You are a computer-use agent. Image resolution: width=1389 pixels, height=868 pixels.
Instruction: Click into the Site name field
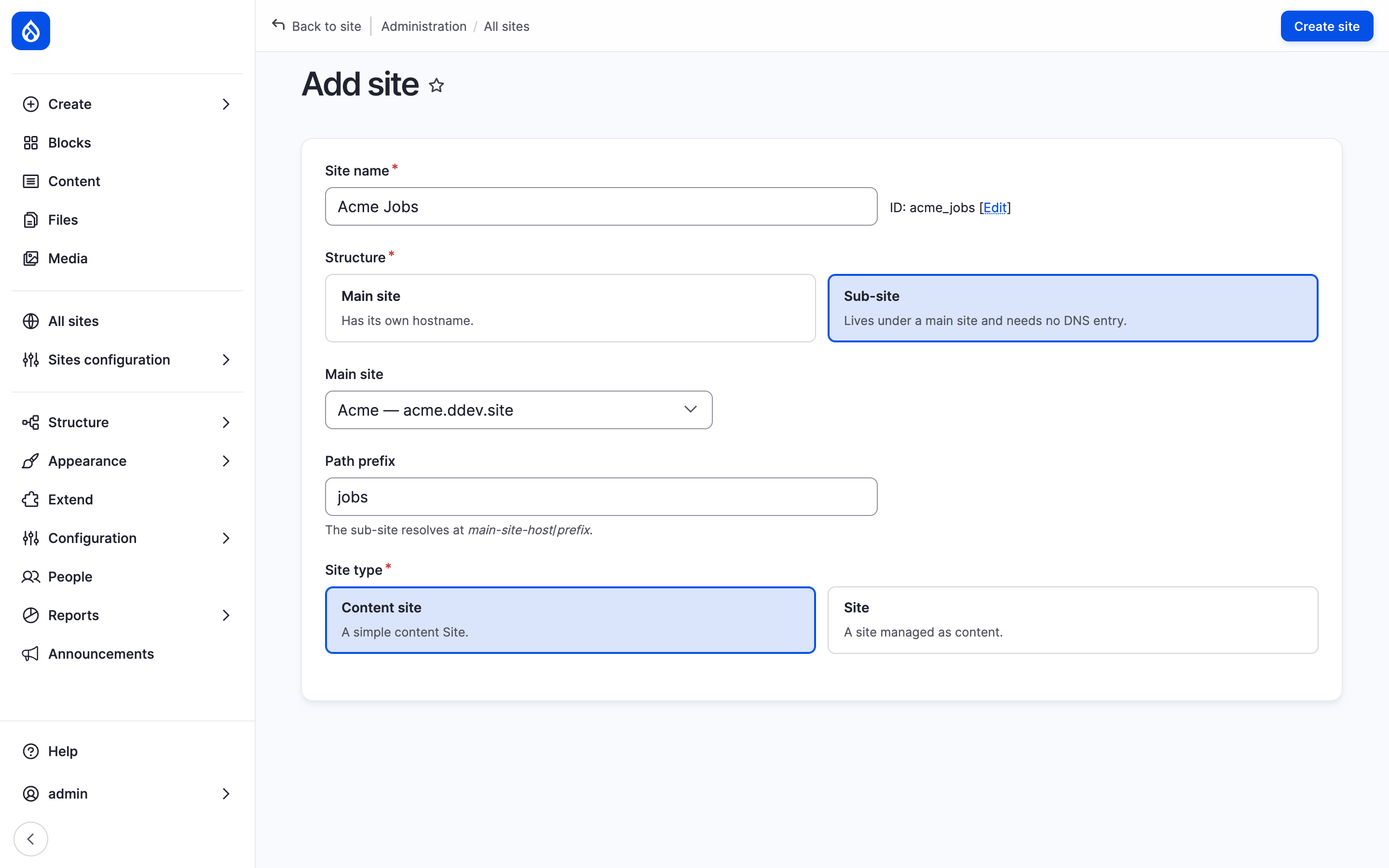(601, 207)
